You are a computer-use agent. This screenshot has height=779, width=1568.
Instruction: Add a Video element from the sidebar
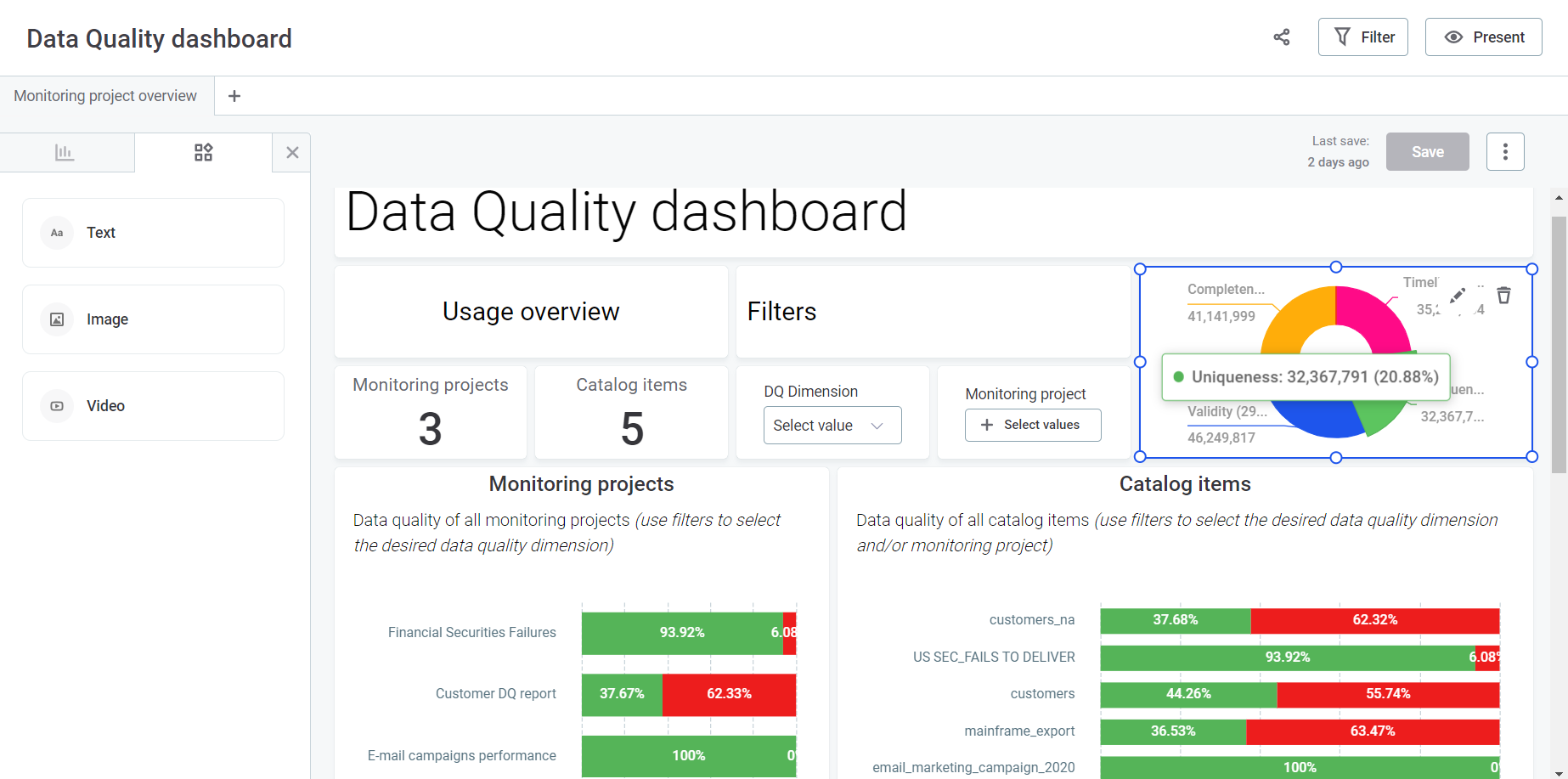point(153,405)
